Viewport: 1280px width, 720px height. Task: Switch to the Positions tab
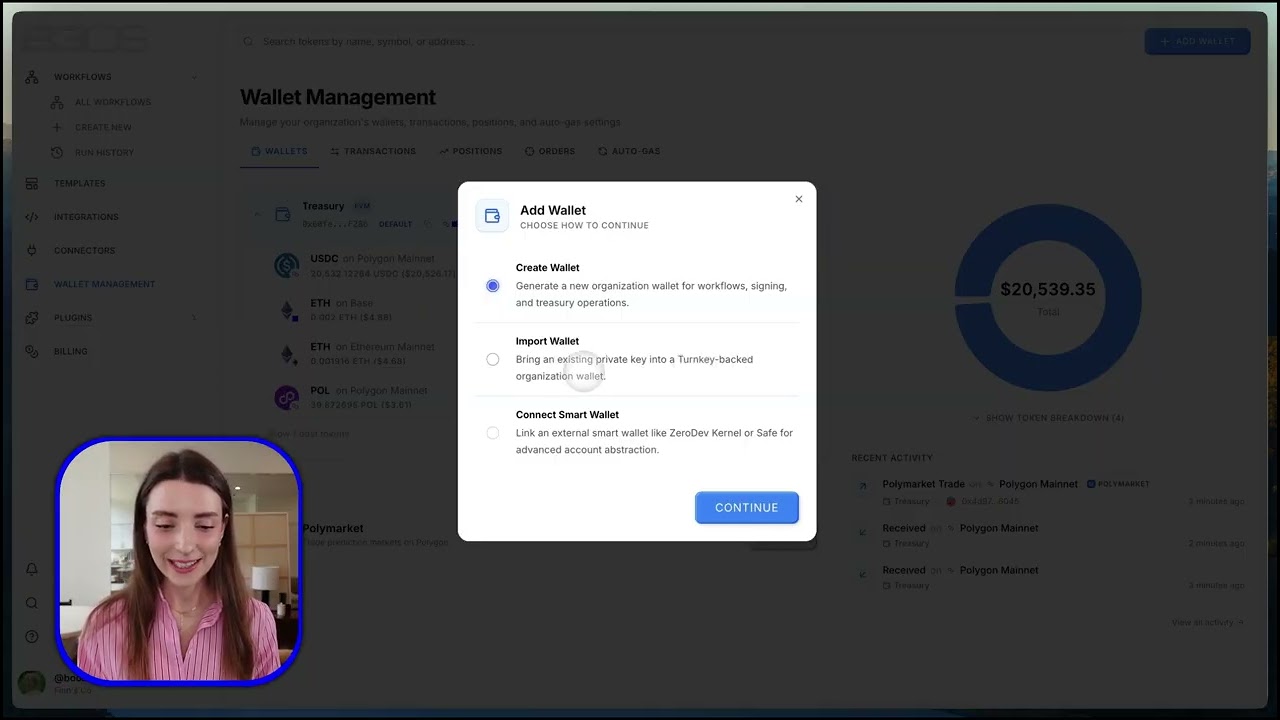pyautogui.click(x=470, y=151)
